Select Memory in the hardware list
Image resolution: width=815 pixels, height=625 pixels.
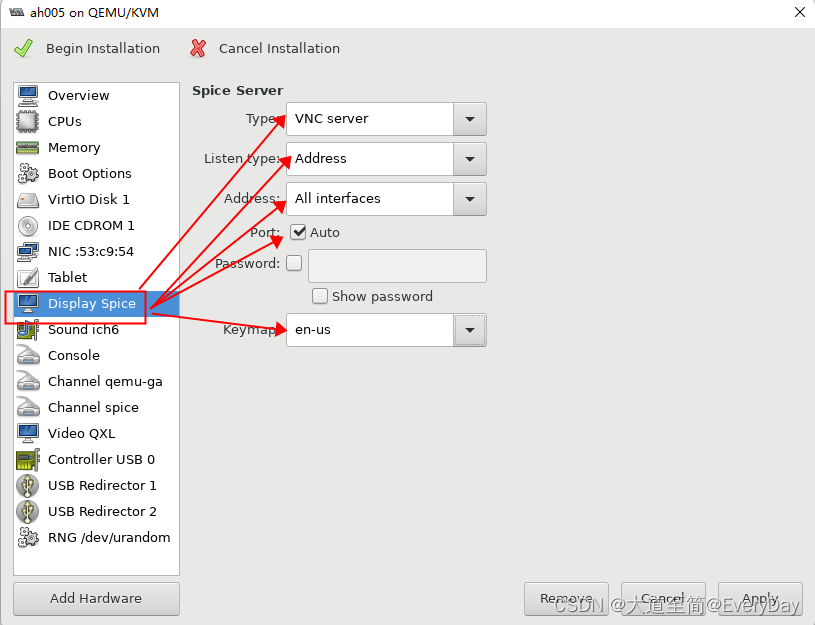coord(97,148)
